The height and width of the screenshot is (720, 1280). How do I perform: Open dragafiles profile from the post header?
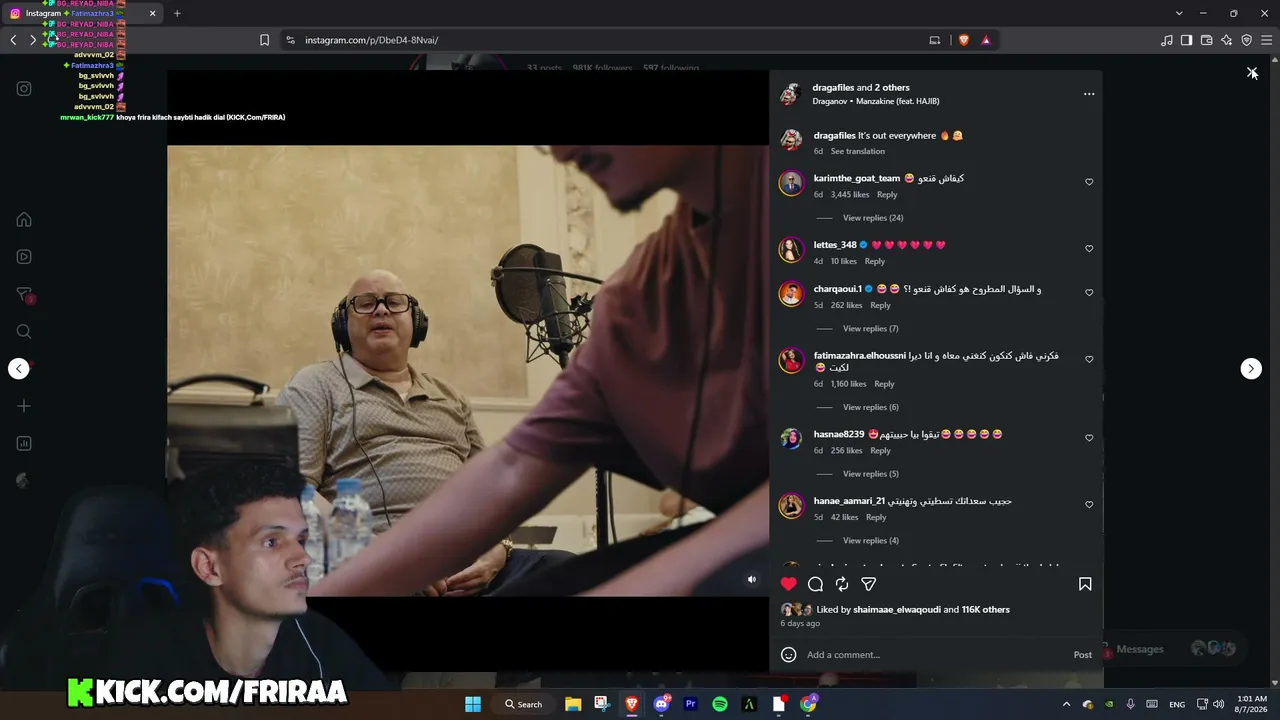point(833,88)
